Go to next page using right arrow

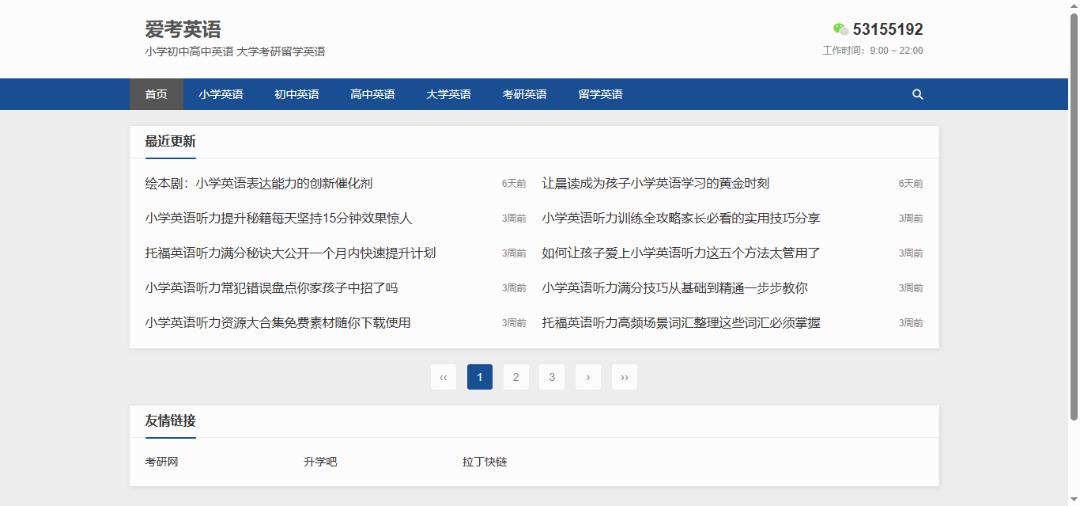click(x=588, y=377)
